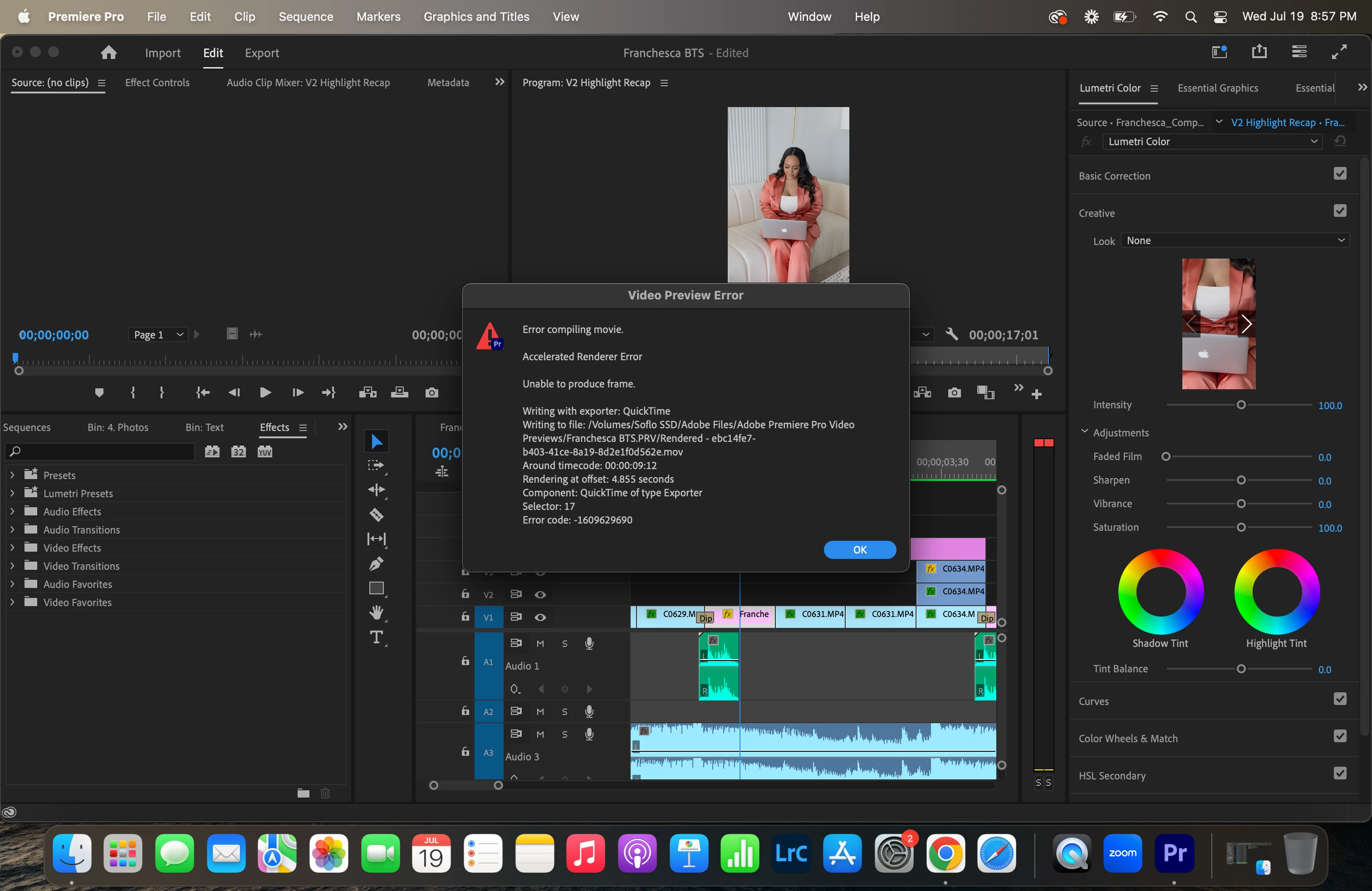Open the Sequence menu
Image resolution: width=1372 pixels, height=891 pixels.
click(x=305, y=17)
